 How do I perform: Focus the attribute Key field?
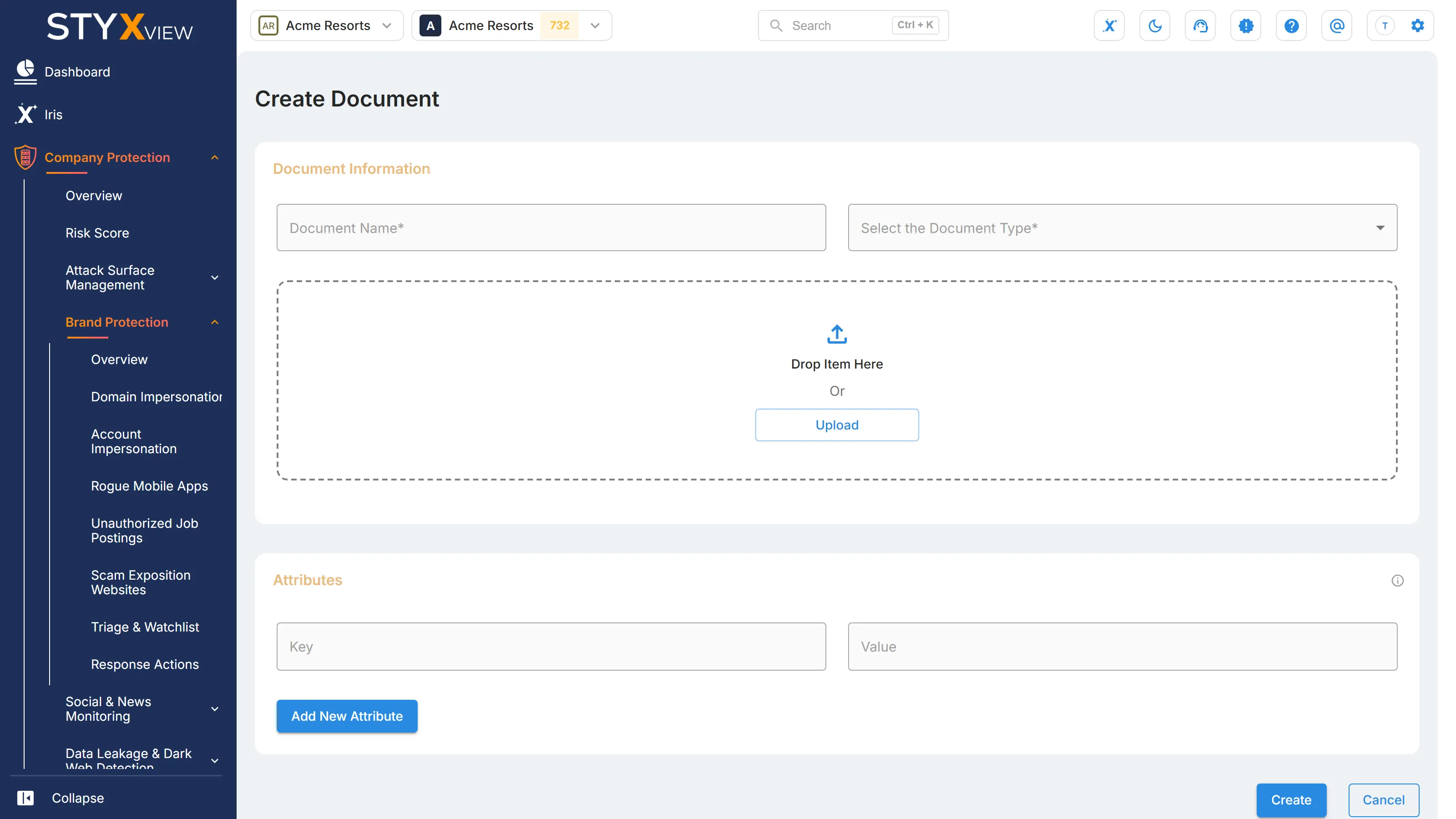[551, 647]
